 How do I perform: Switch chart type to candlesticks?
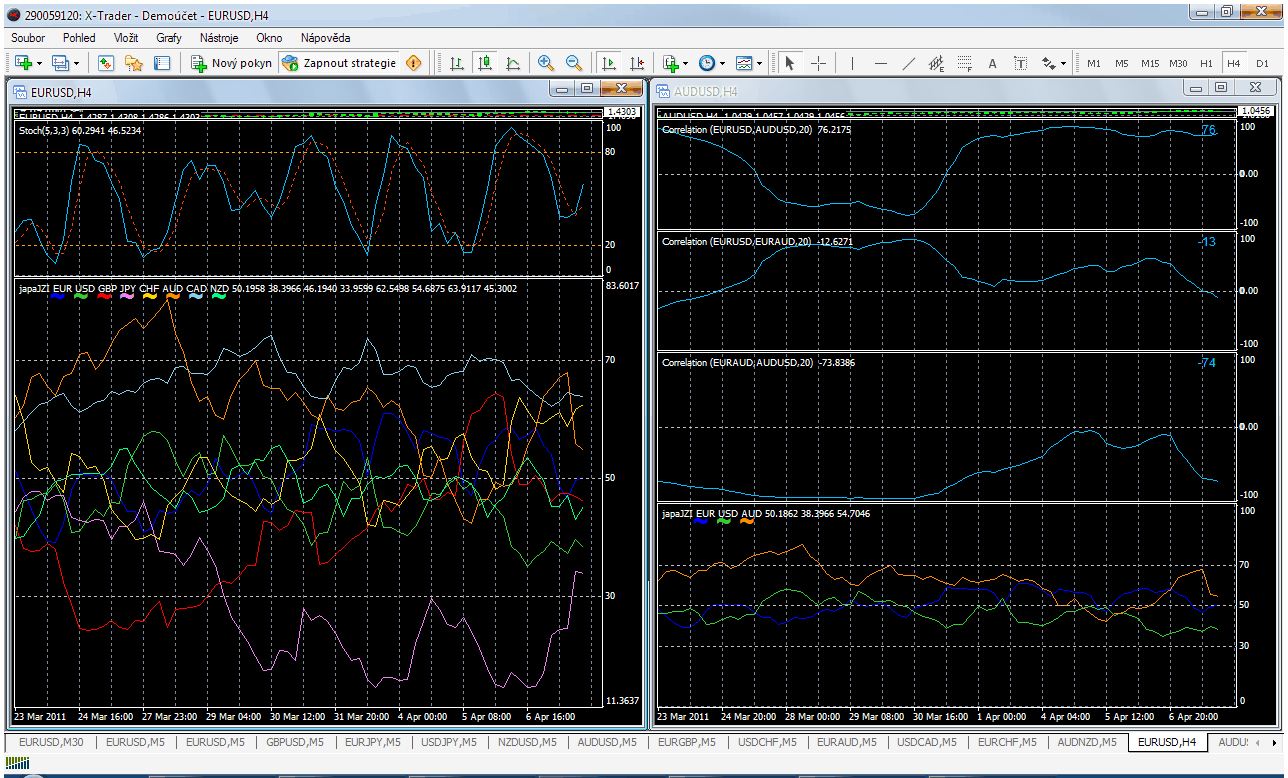(485, 63)
